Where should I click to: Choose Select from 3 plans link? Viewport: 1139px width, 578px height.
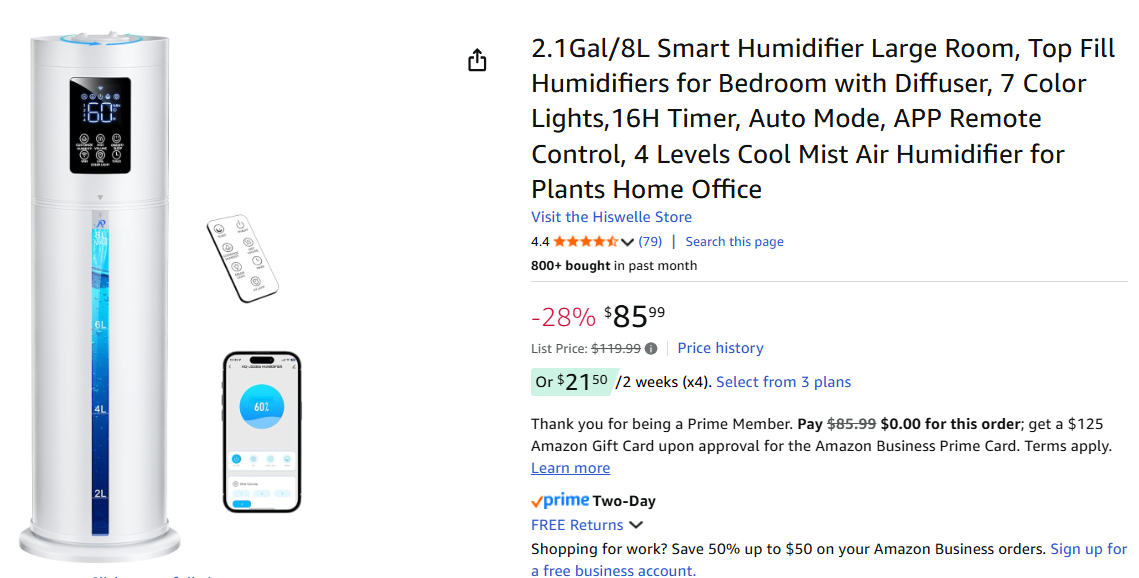tap(783, 382)
